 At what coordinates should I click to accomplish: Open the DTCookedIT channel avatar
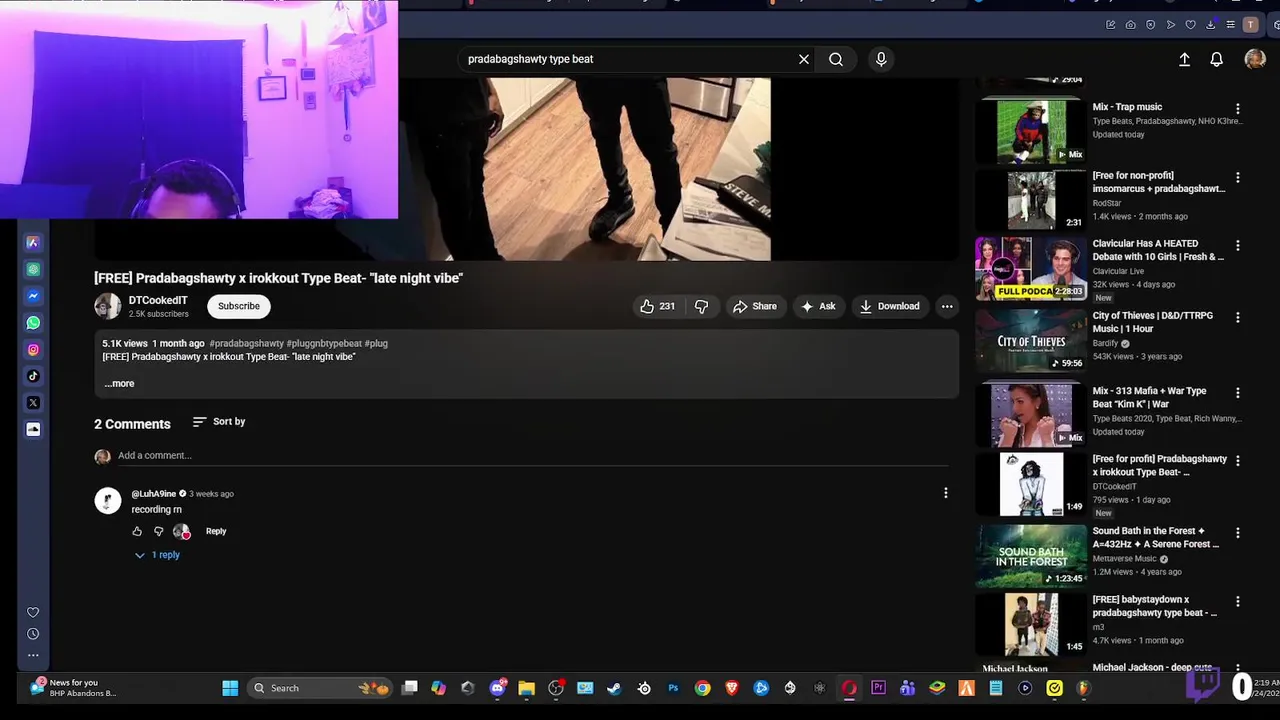coord(107,306)
